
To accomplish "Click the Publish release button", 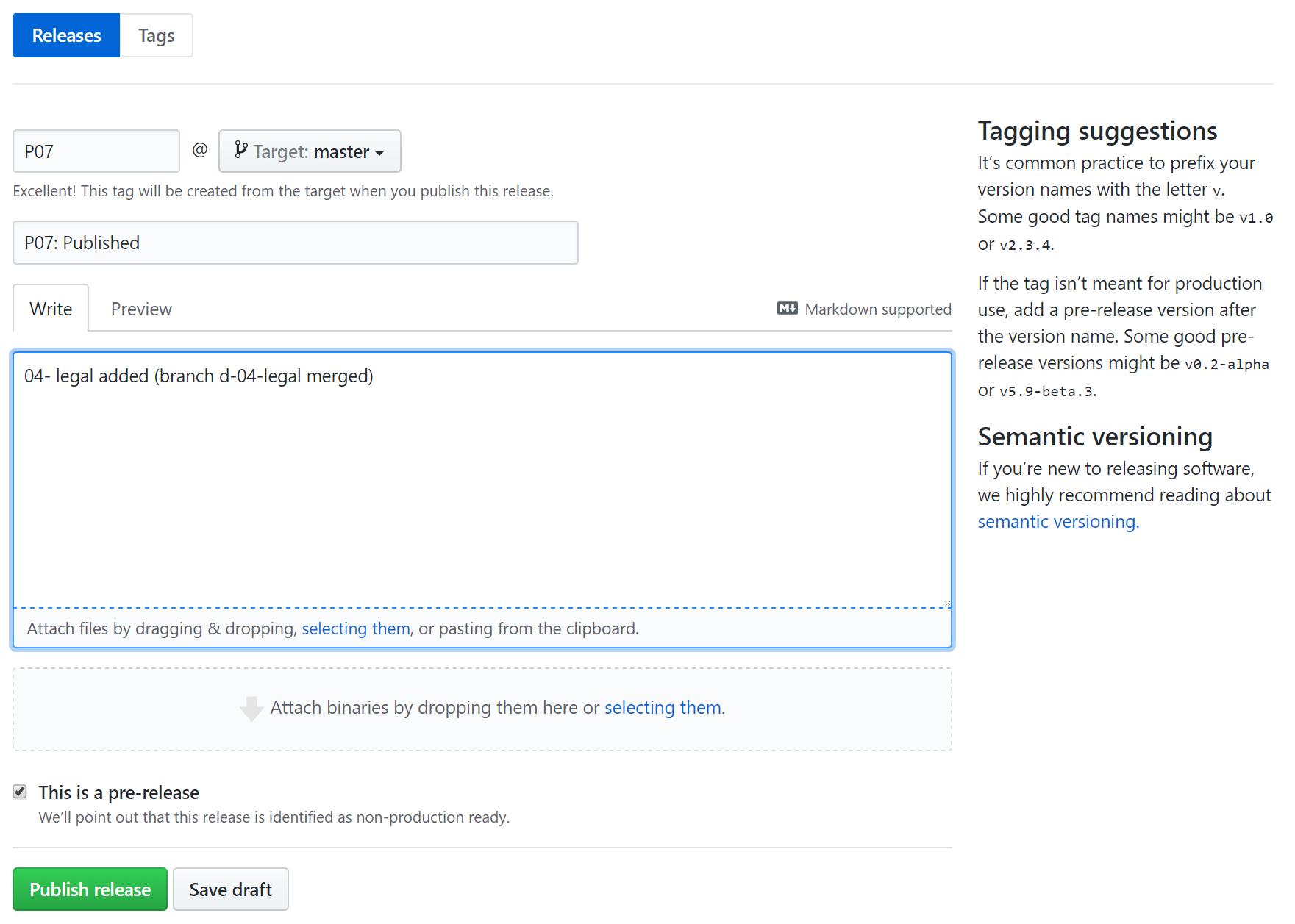I will [89, 889].
